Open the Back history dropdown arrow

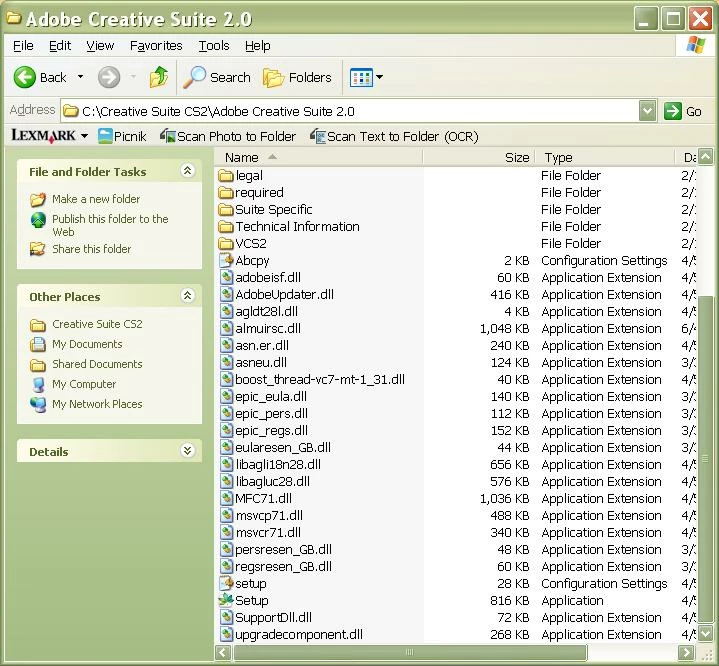tap(80, 77)
